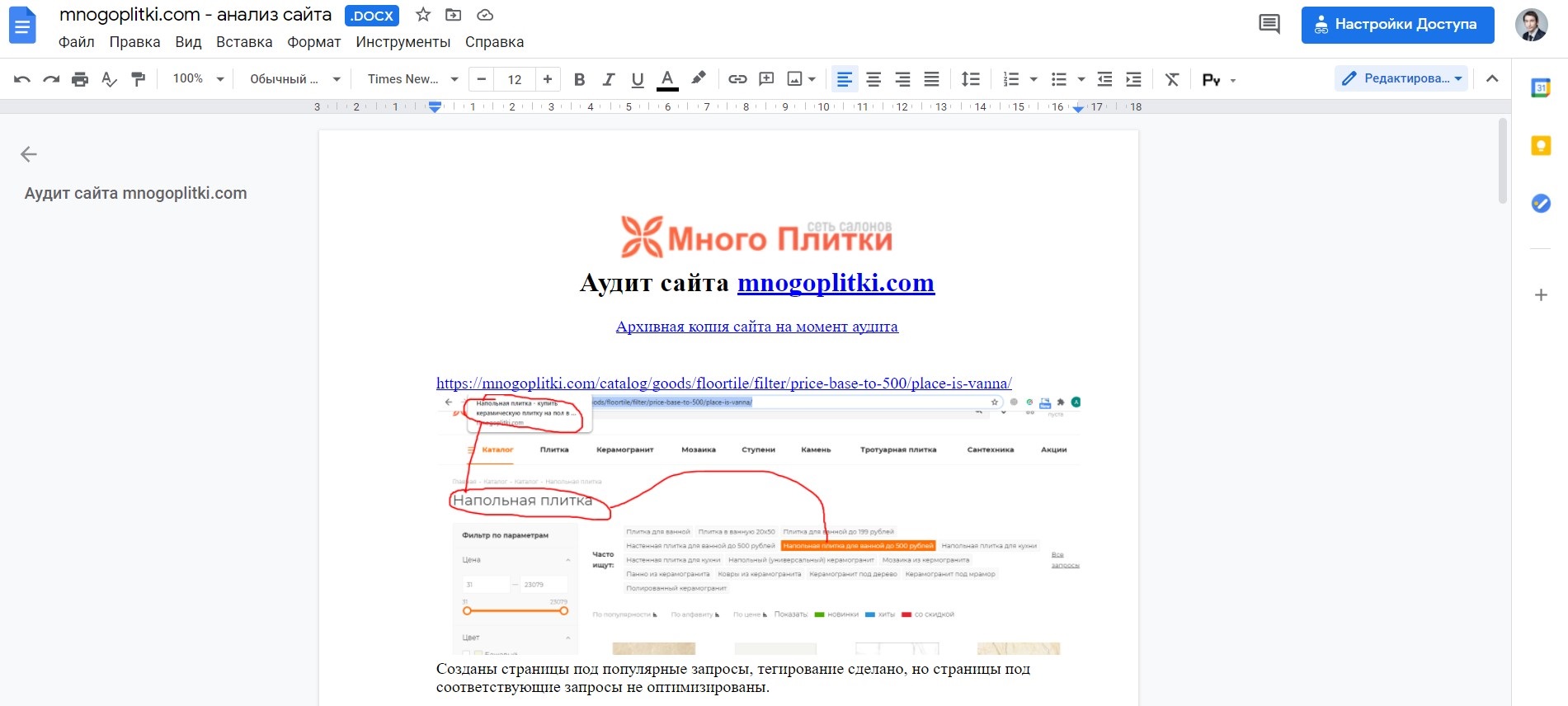Click the .DOCX format badge
The width and height of the screenshot is (1568, 706).
tap(372, 16)
